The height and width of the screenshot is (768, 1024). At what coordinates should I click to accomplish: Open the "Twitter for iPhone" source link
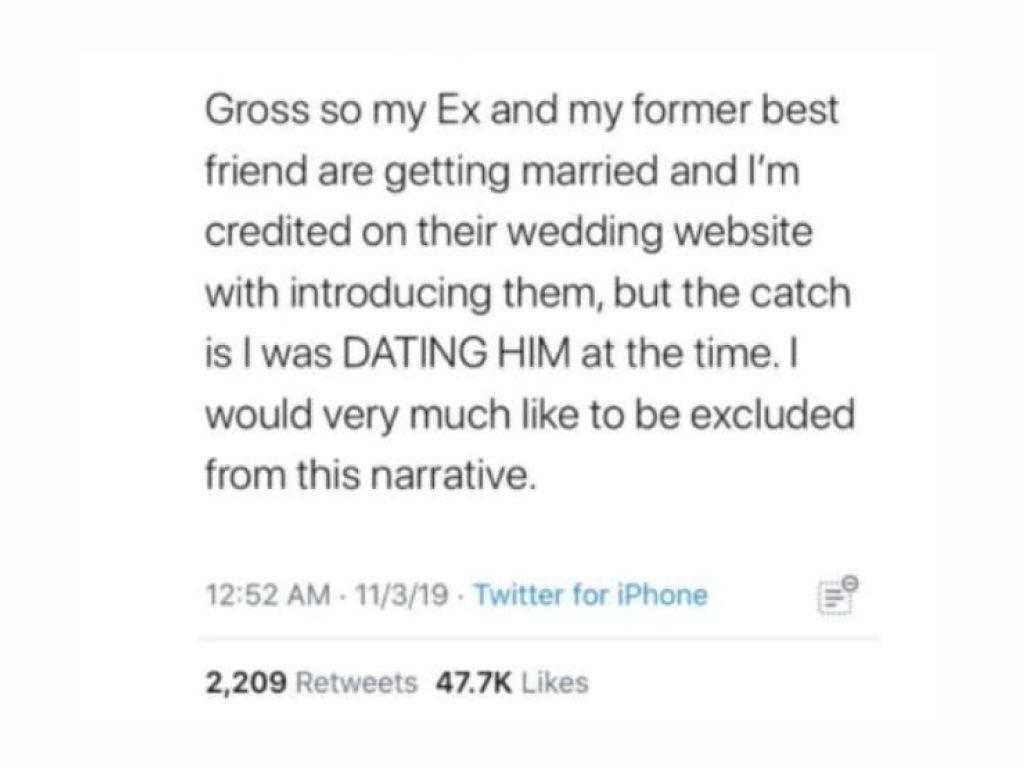(590, 596)
